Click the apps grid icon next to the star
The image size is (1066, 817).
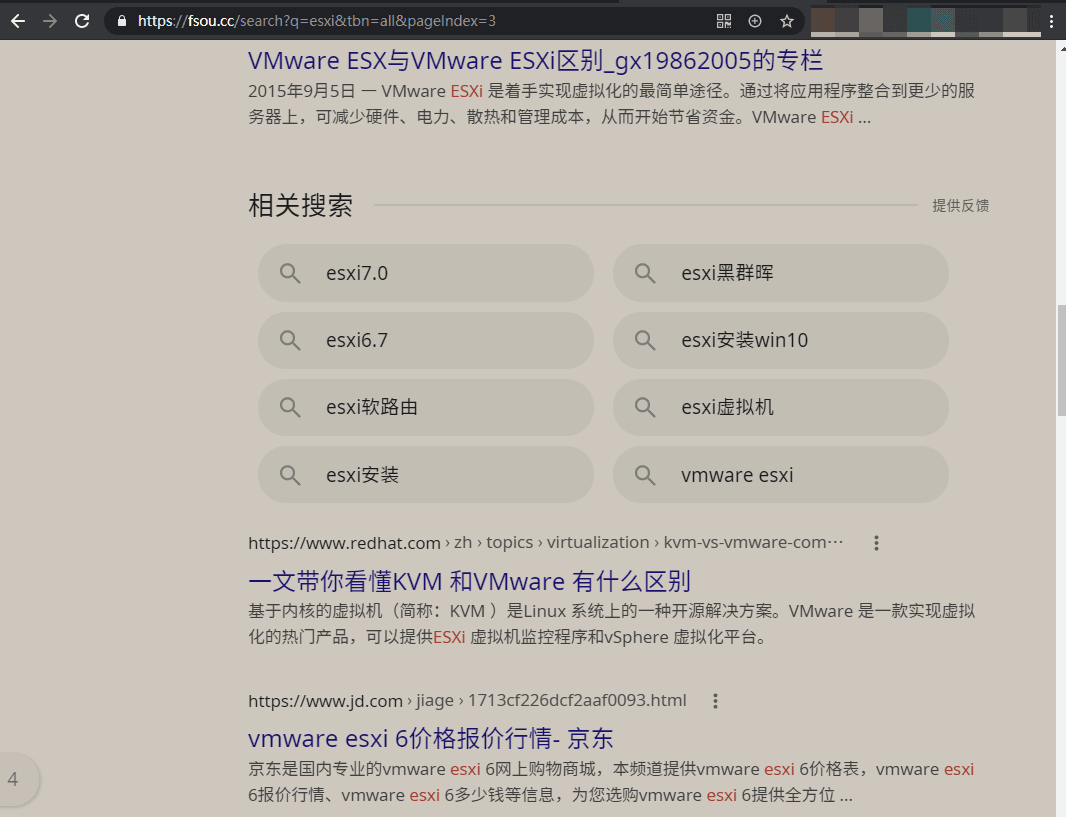(722, 20)
